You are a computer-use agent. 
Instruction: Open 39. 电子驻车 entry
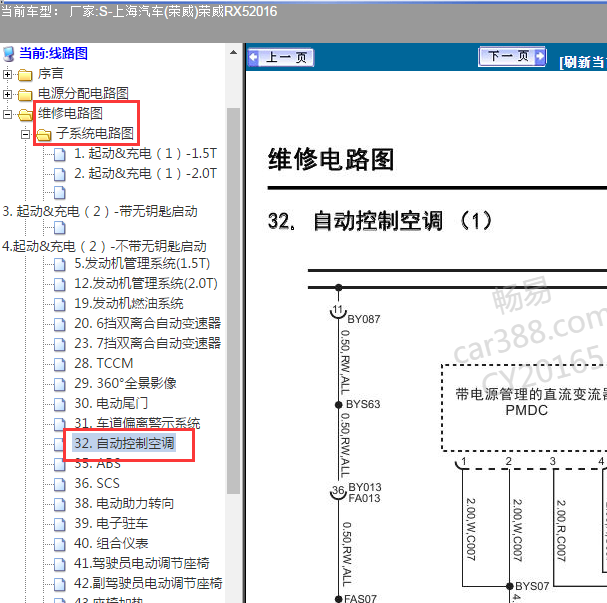111,524
